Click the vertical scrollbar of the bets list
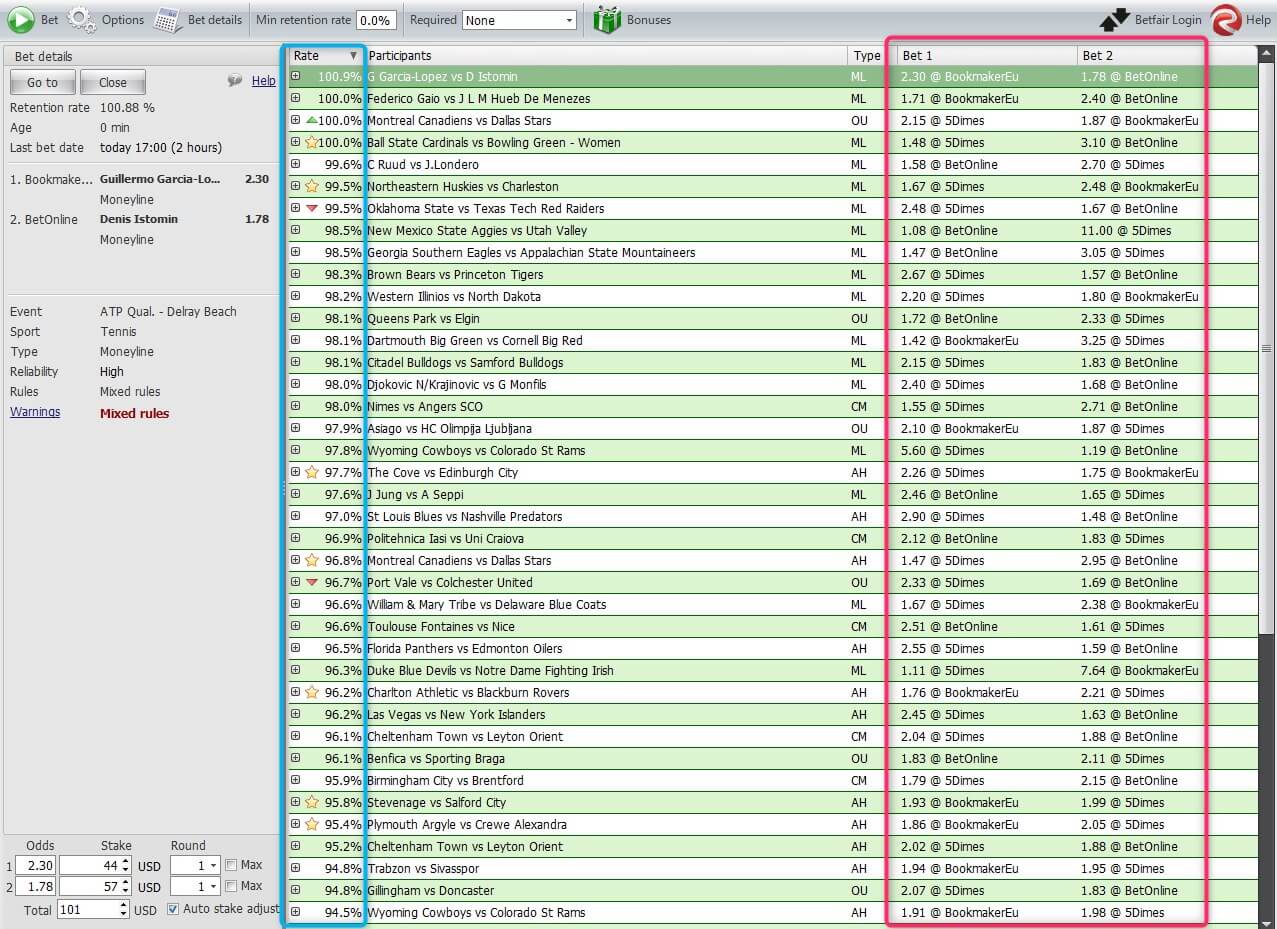 [1266, 348]
